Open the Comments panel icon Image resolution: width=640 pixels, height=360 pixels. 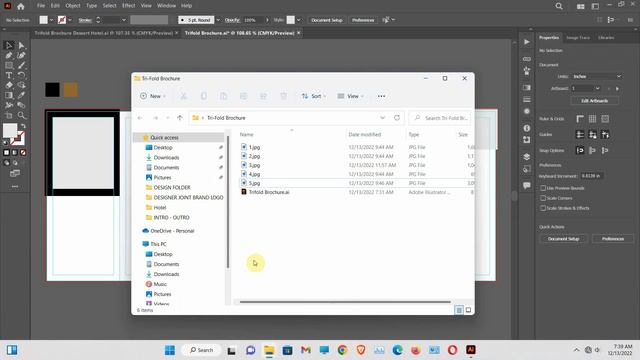click(x=527, y=185)
